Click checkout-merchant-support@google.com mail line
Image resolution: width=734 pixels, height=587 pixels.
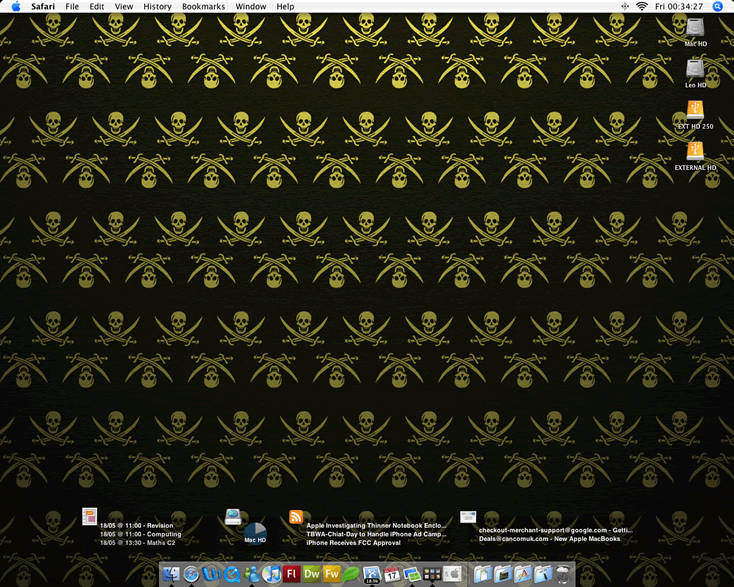pyautogui.click(x=556, y=530)
